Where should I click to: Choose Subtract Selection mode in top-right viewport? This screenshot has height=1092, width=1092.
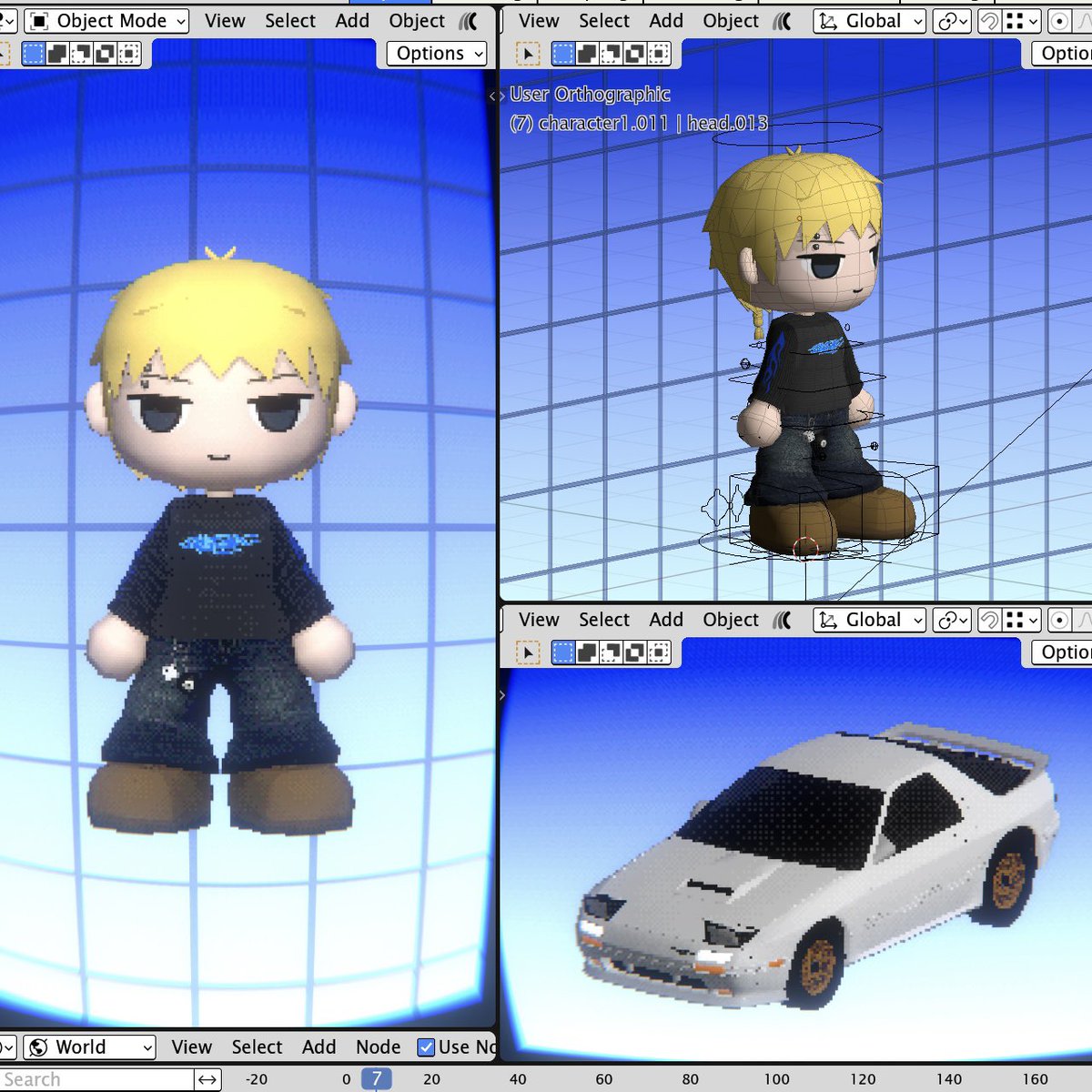tap(611, 55)
